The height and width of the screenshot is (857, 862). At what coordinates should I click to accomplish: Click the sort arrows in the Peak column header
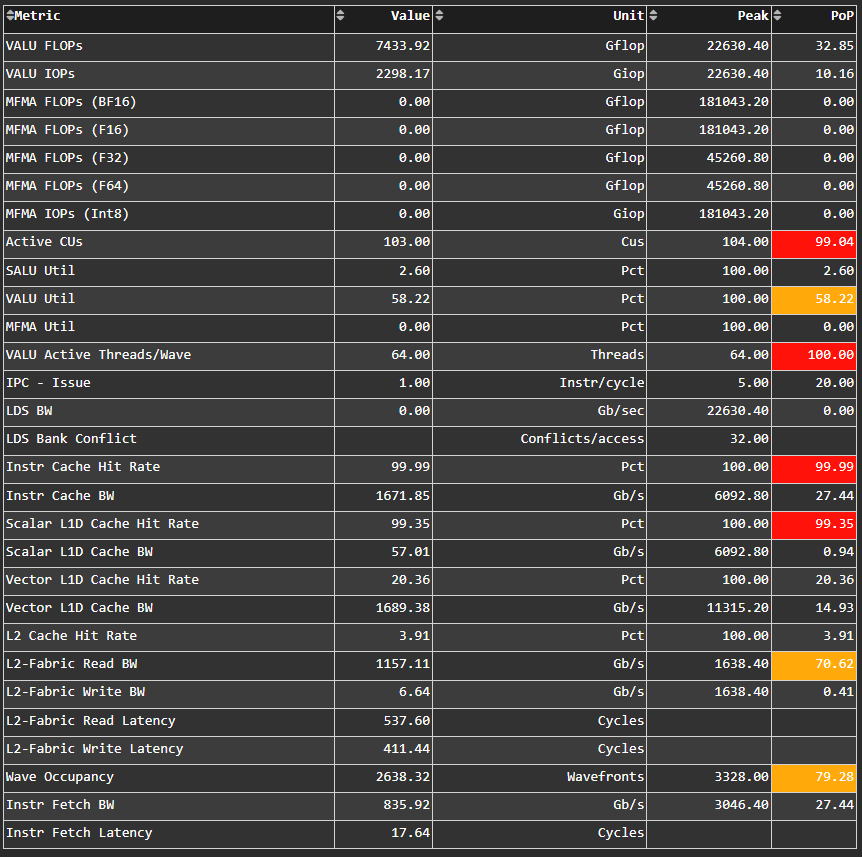point(653,16)
